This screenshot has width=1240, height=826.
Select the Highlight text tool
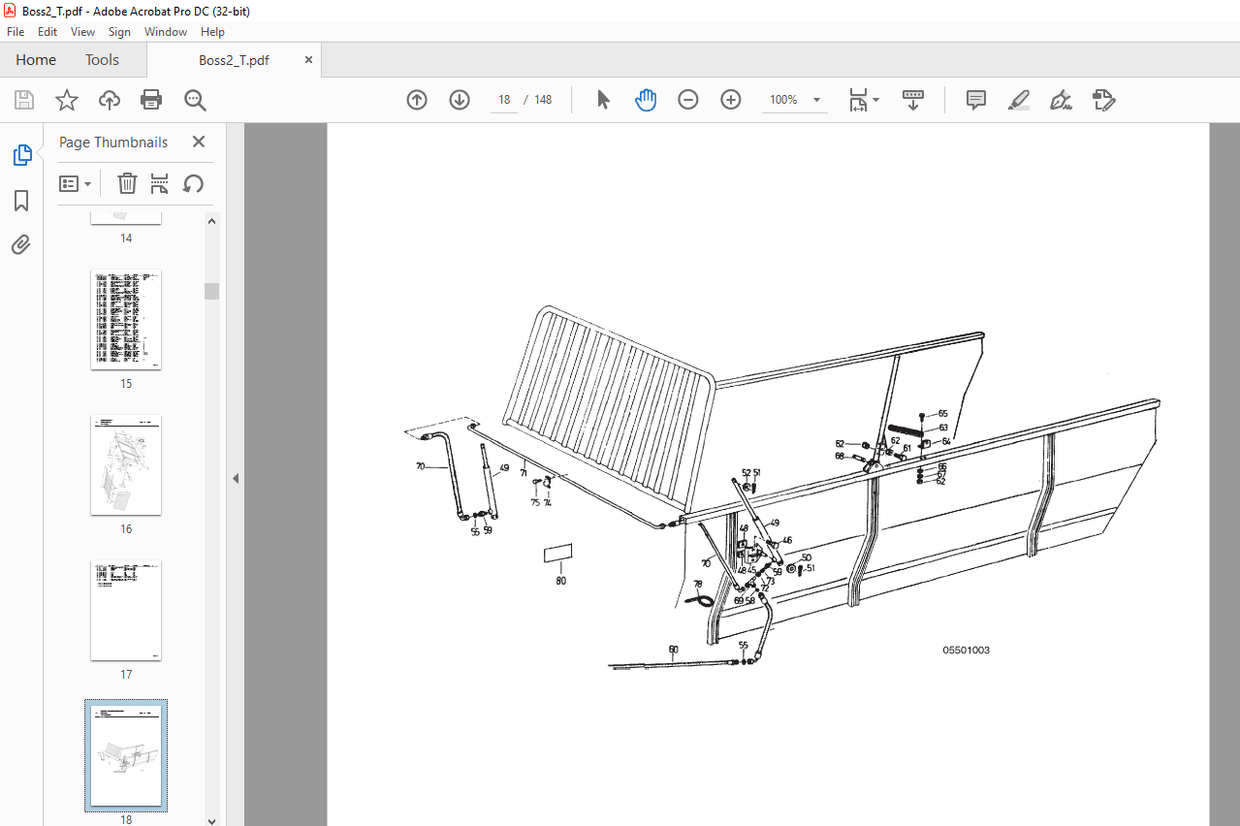[x=1018, y=99]
